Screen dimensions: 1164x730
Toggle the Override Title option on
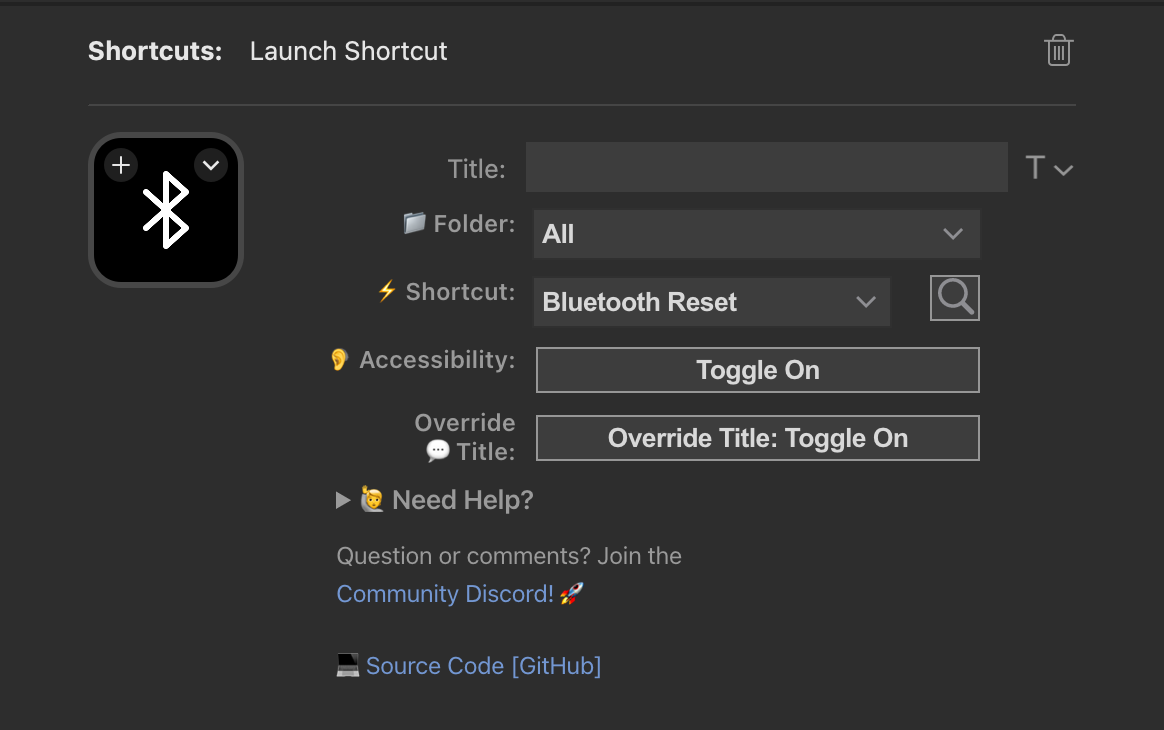point(757,438)
